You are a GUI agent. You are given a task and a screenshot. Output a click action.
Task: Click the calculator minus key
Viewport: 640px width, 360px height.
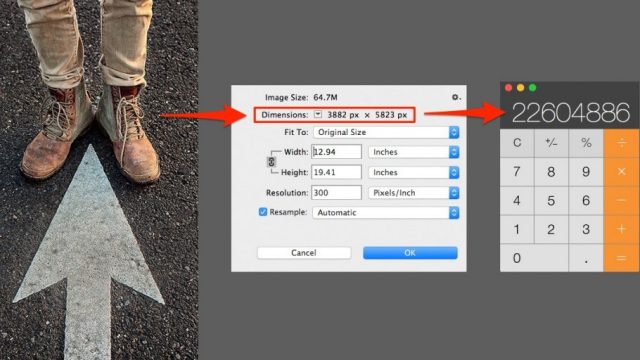pyautogui.click(x=621, y=200)
